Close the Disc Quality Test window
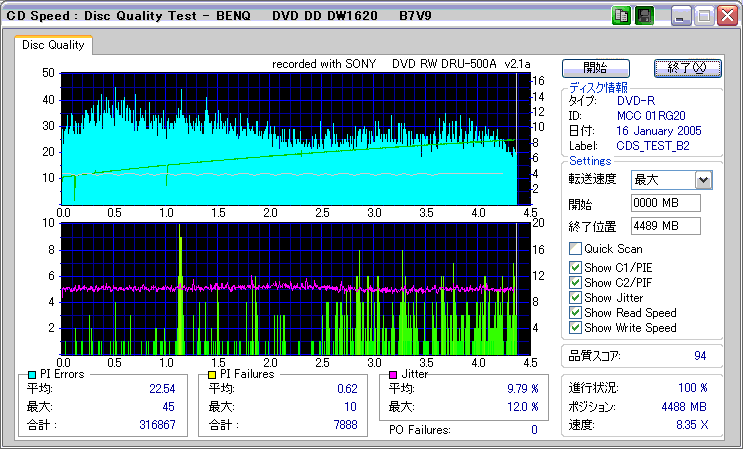This screenshot has height=449, width=743. [x=728, y=16]
